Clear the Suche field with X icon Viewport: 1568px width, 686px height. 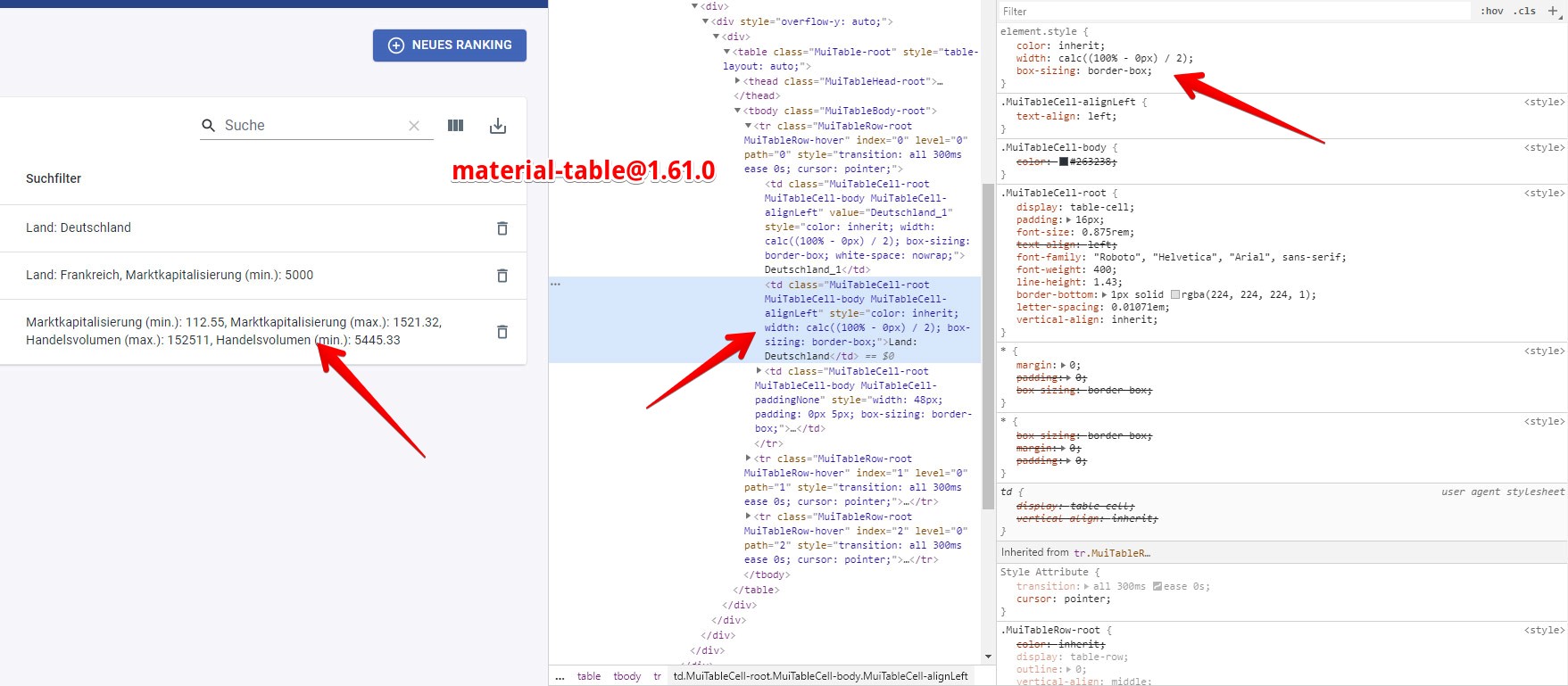point(414,126)
